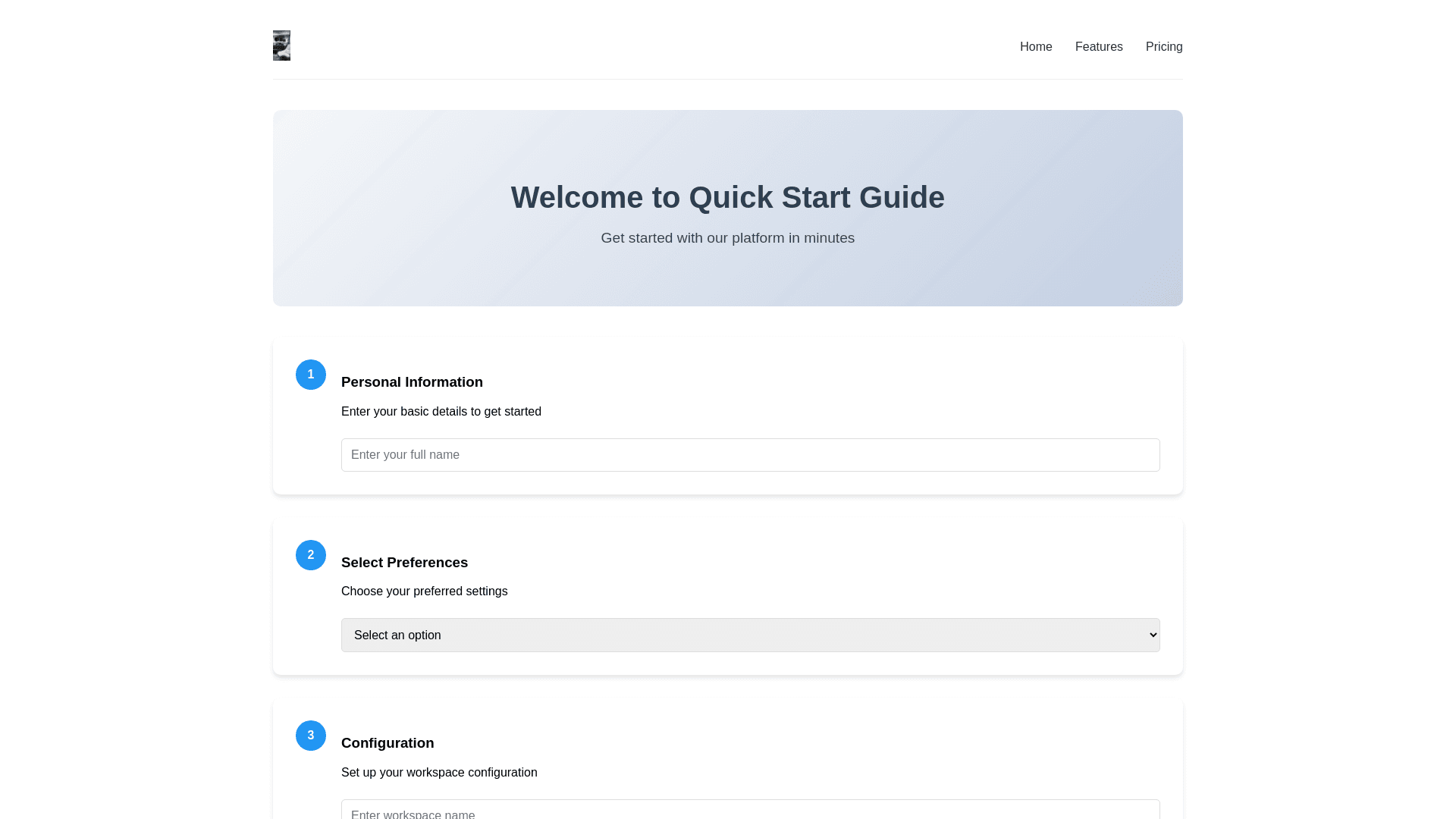Click 'Get started with our platform' subtitle
The height and width of the screenshot is (819, 1456).
click(728, 238)
